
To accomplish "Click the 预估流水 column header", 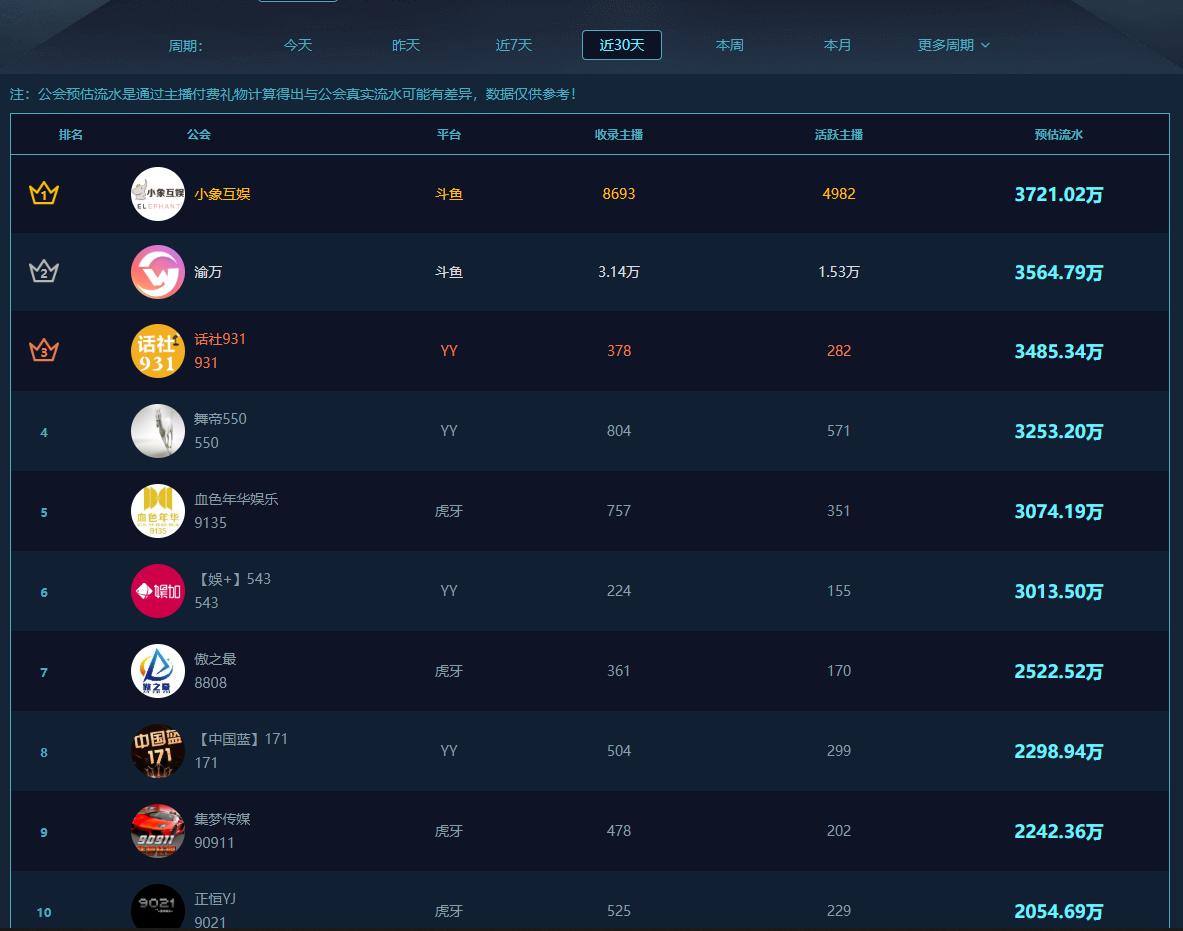I will coord(1059,134).
